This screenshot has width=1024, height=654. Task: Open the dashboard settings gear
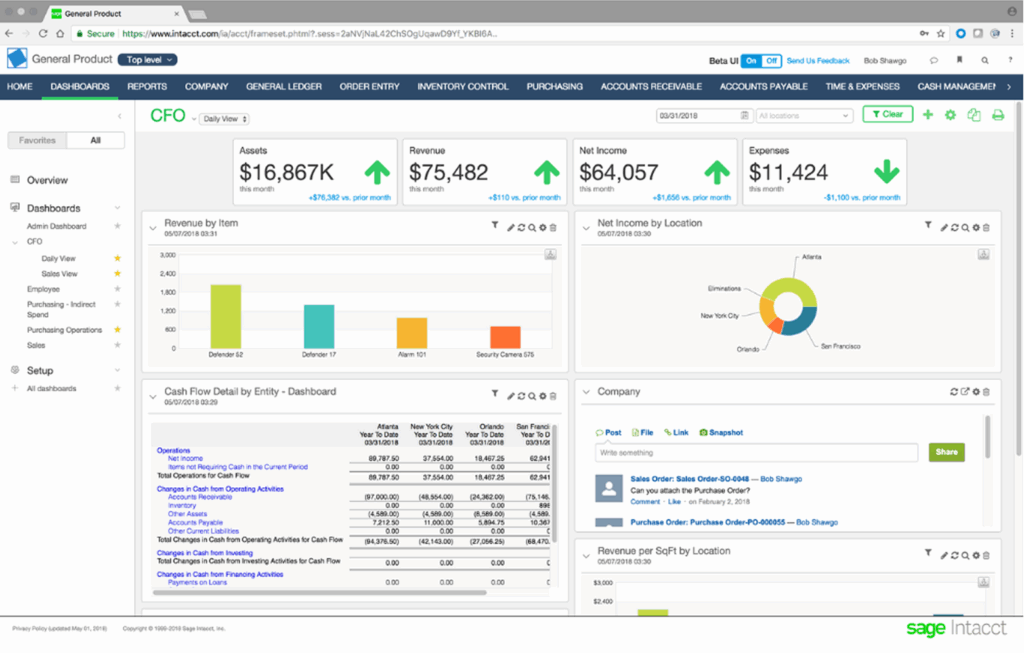point(950,115)
